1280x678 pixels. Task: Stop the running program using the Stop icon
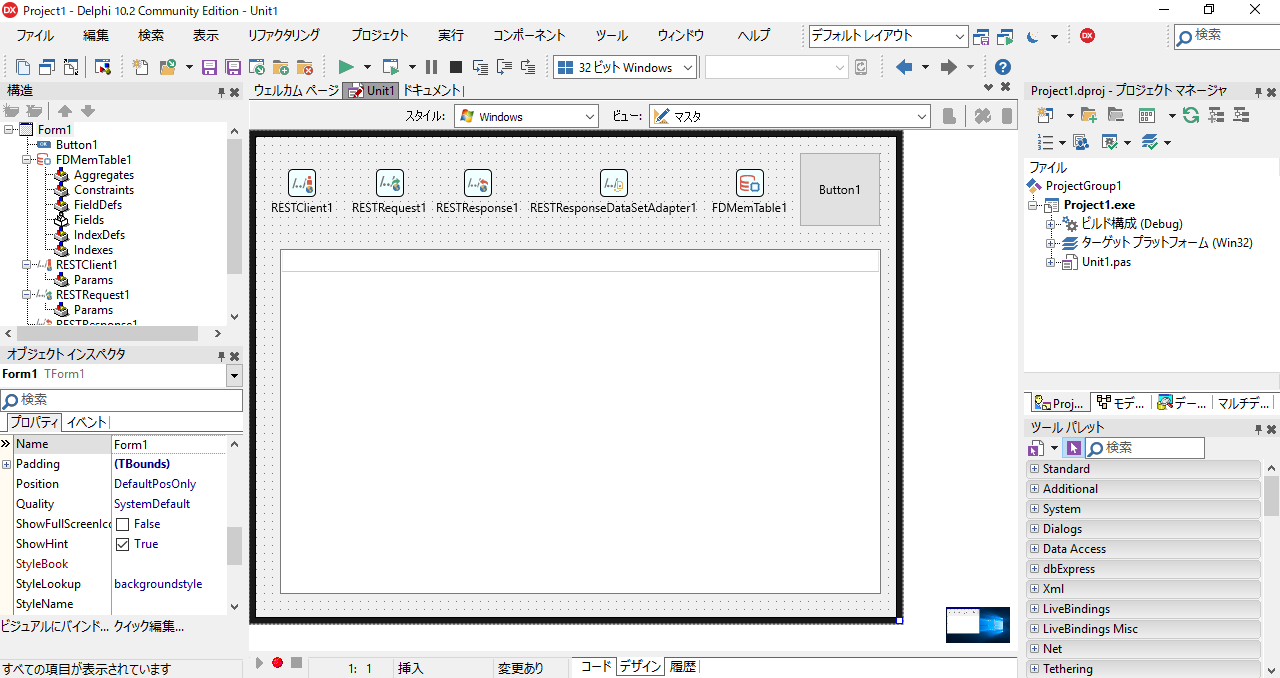[x=456, y=67]
